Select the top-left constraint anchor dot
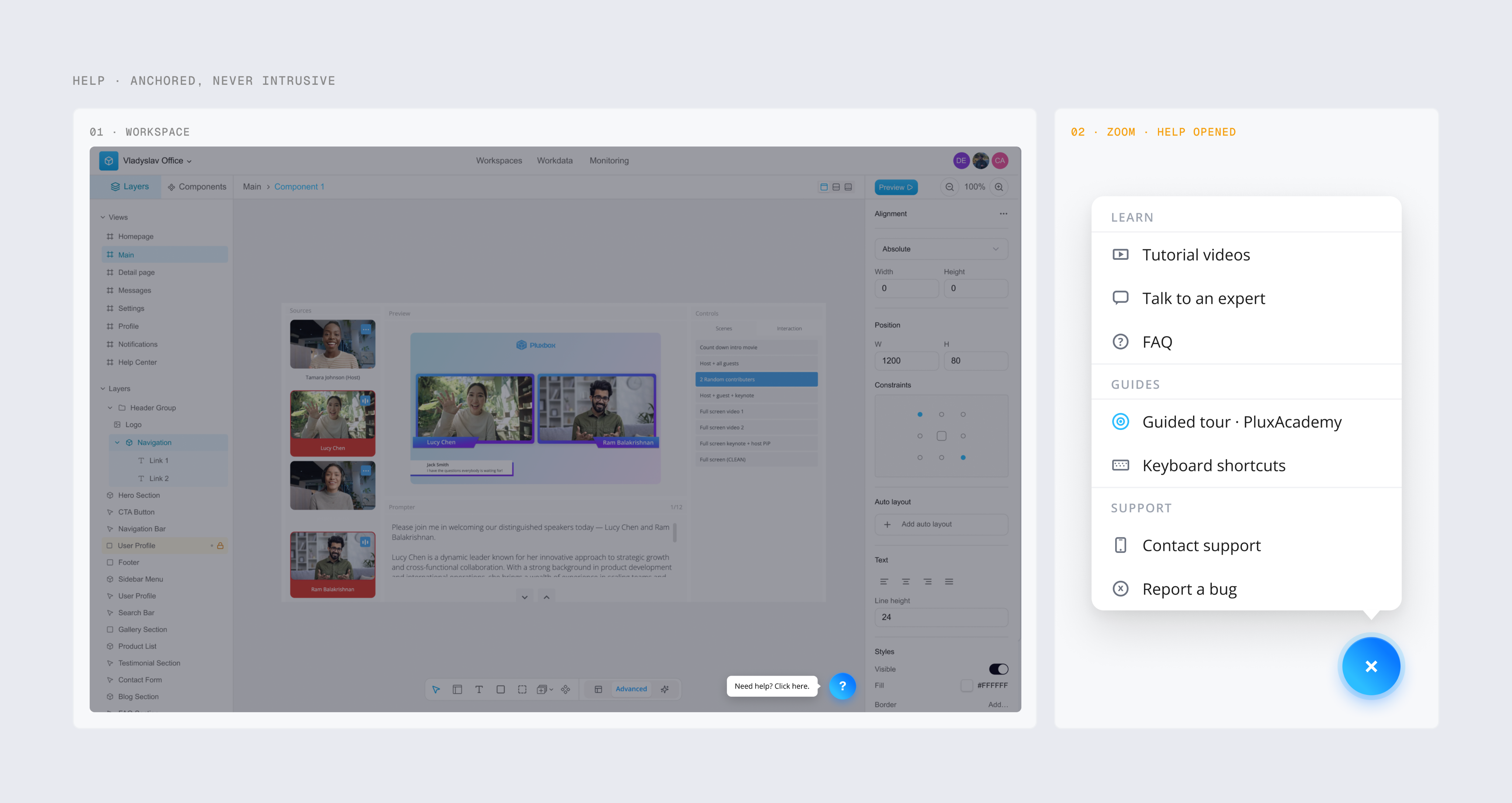The width and height of the screenshot is (1512, 803). (x=920, y=414)
